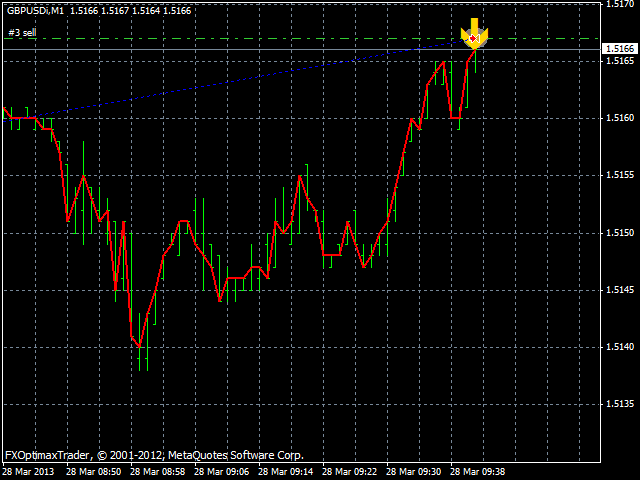This screenshot has width=640, height=480.
Task: Select the red trade entry marker
Action: [x=473, y=38]
